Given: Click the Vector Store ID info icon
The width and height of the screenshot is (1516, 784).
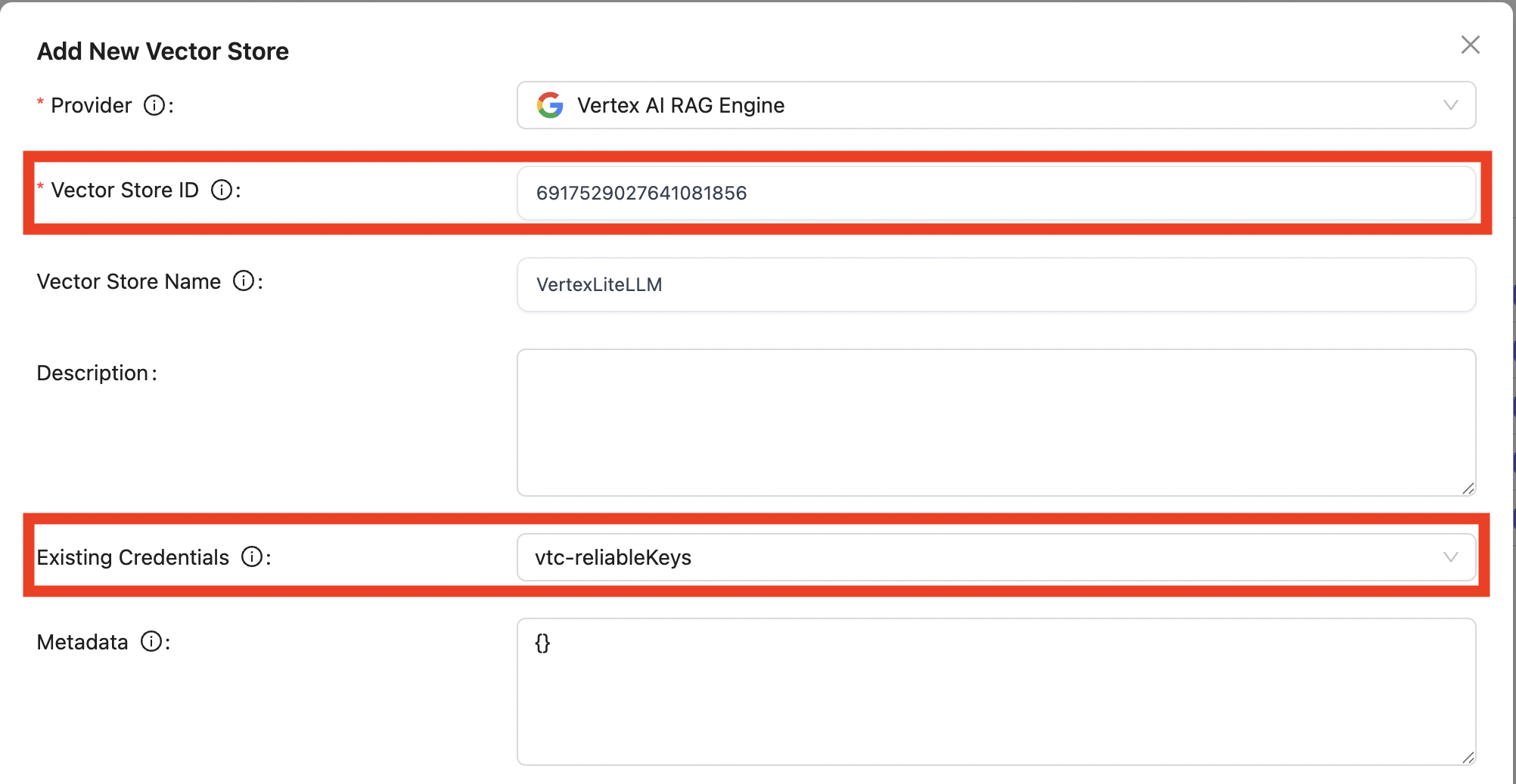Looking at the screenshot, I should (221, 190).
